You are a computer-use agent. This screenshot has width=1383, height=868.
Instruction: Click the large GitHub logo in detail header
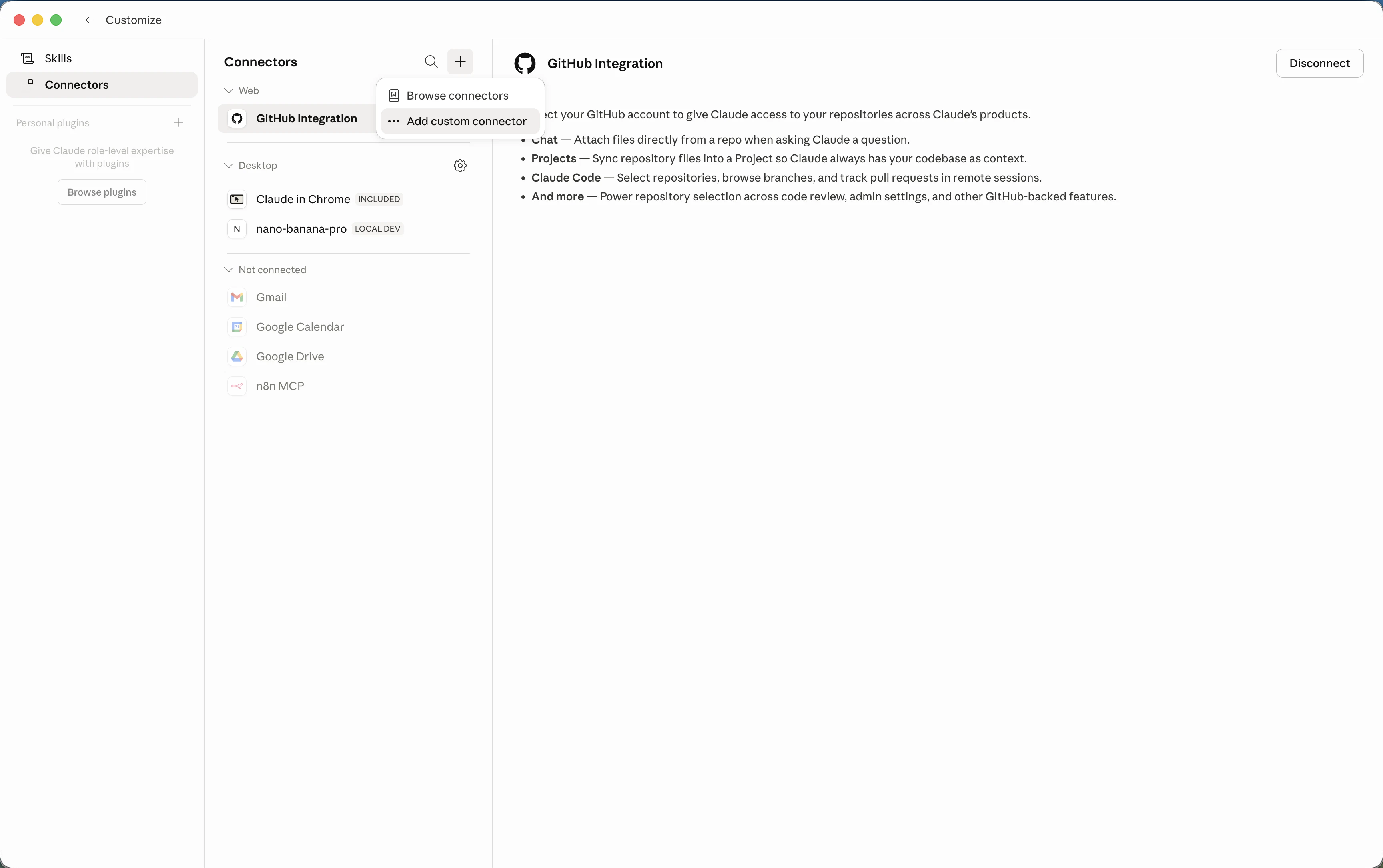[524, 63]
